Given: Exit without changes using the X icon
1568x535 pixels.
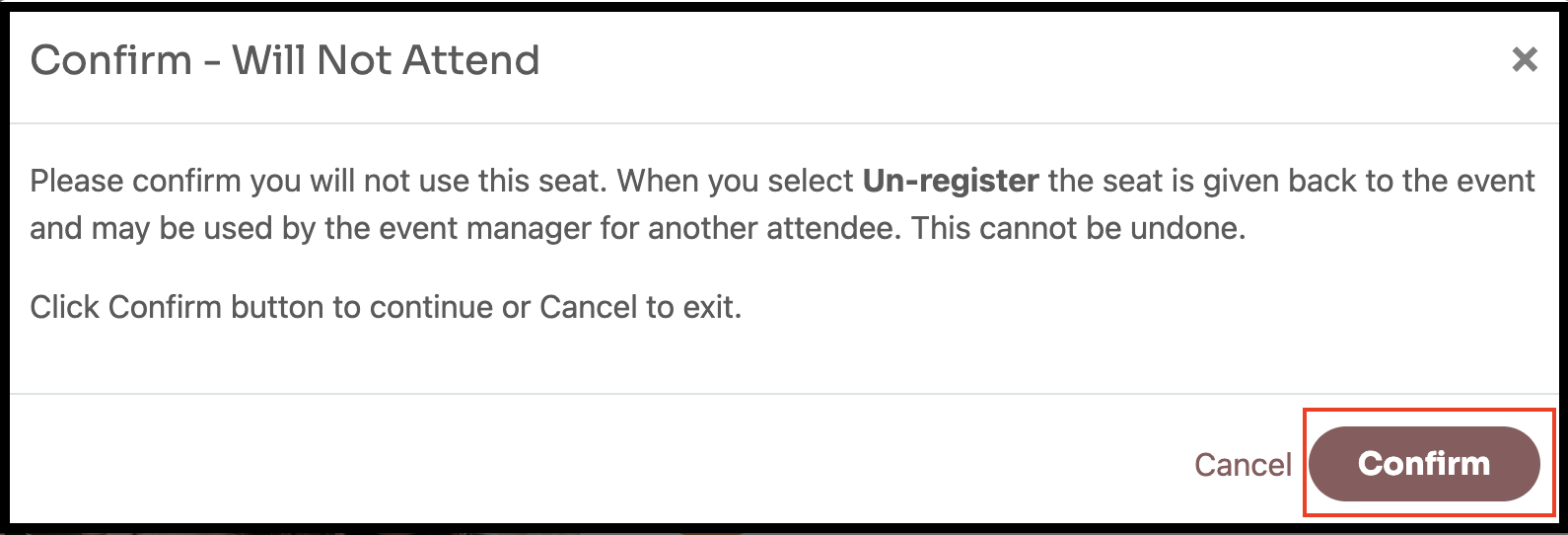Looking at the screenshot, I should click(x=1525, y=60).
